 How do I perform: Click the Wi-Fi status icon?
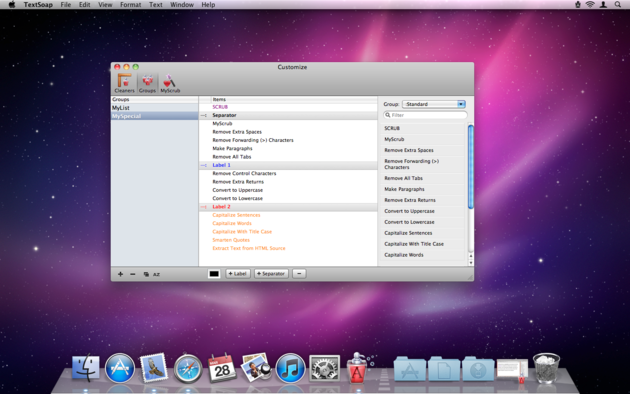tap(590, 4)
